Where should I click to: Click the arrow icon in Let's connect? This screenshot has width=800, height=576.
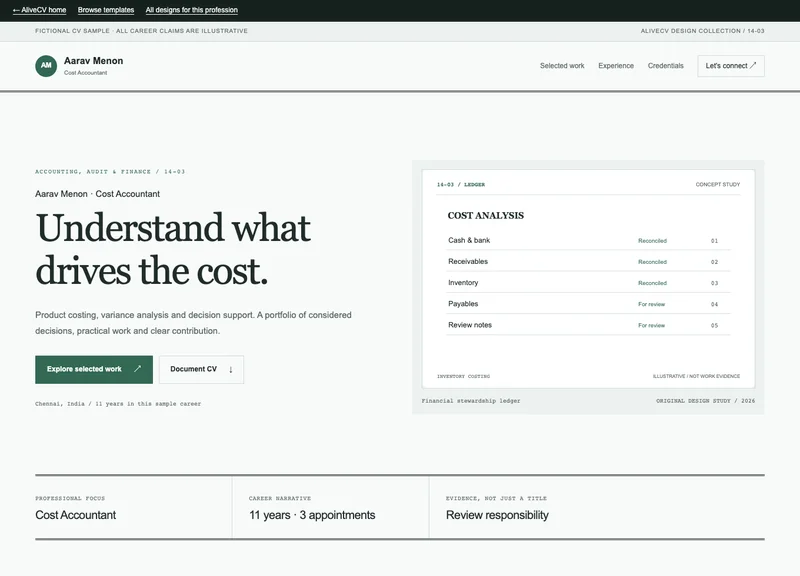pyautogui.click(x=753, y=65)
